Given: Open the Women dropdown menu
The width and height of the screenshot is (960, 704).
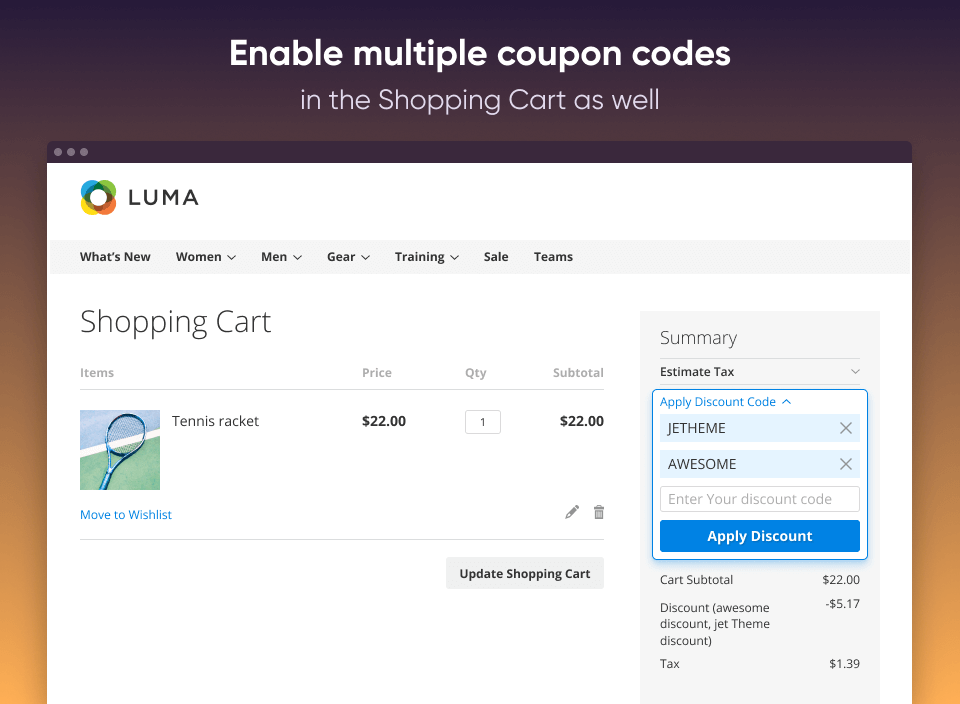Looking at the screenshot, I should (x=205, y=256).
